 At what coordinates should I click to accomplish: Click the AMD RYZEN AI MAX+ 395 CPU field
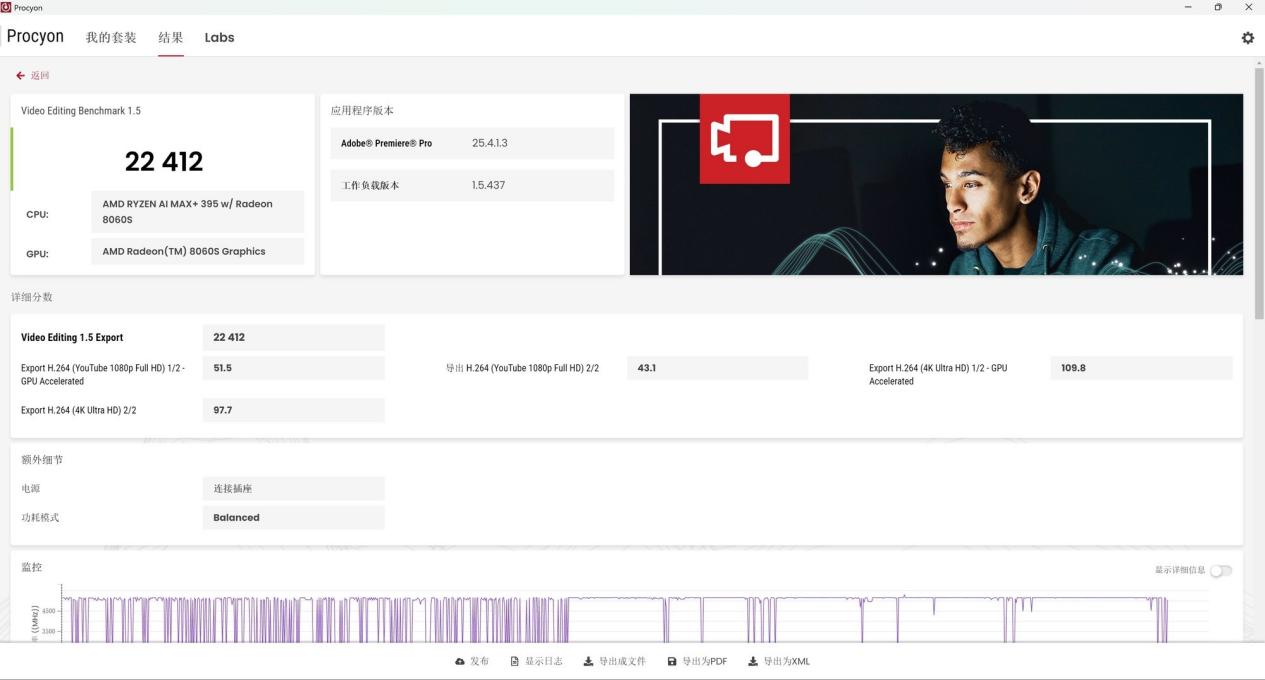pyautogui.click(x=197, y=211)
